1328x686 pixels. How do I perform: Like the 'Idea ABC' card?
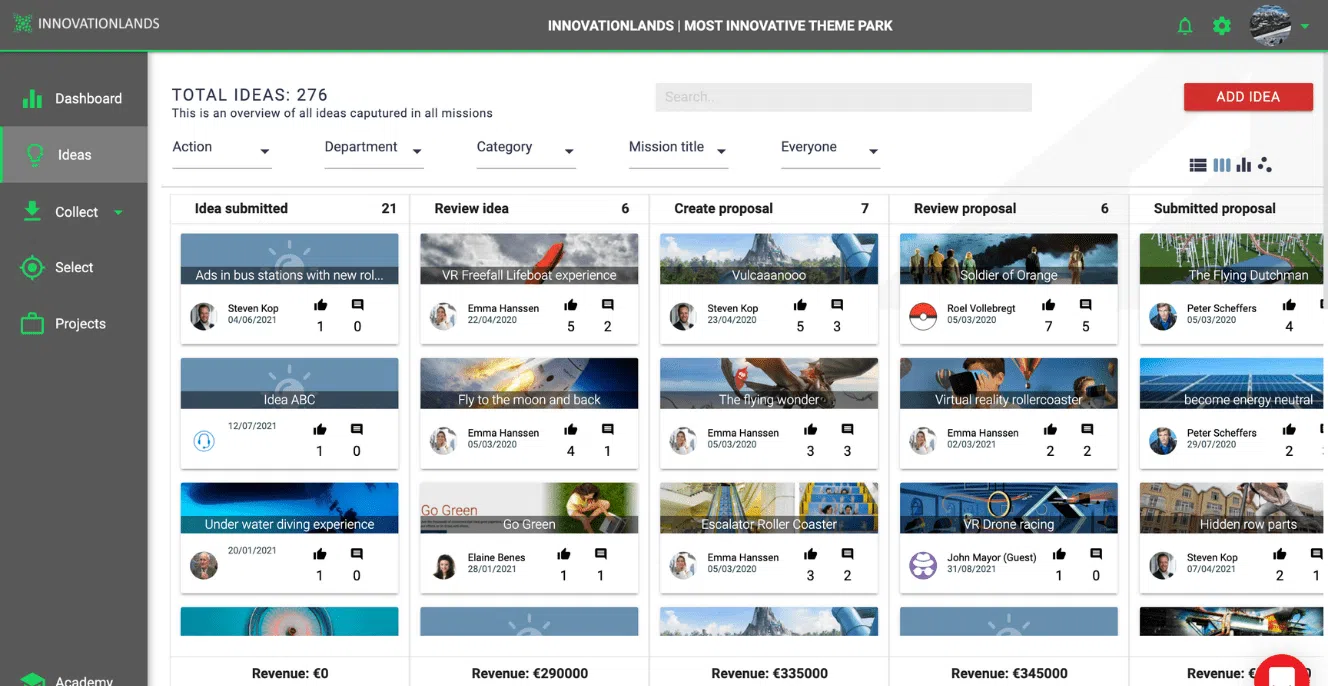point(320,430)
